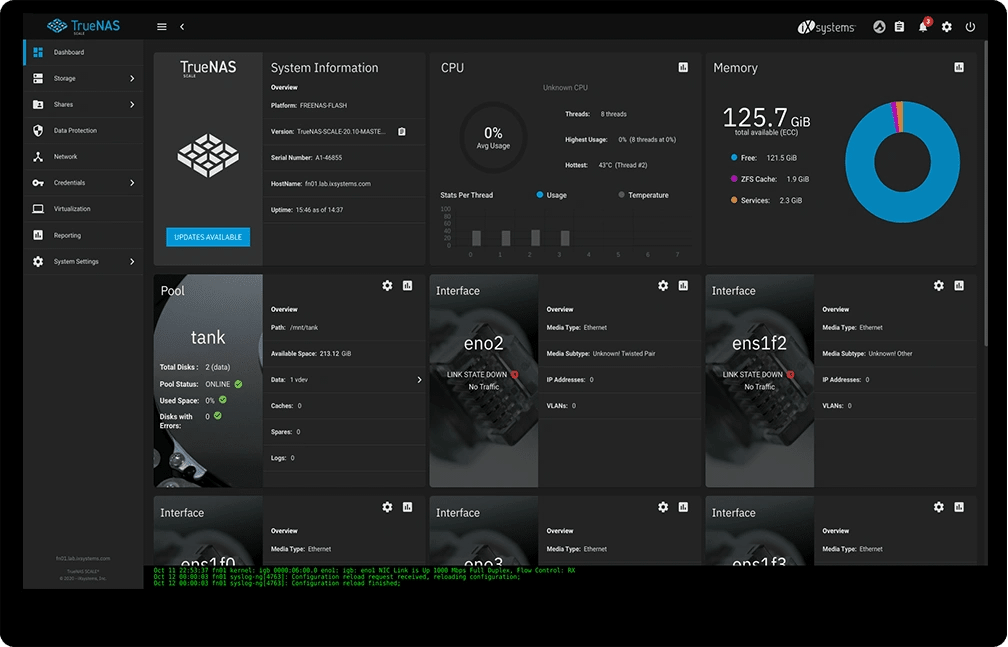Open tank pool settings gear
The image size is (1008, 647).
tap(387, 286)
